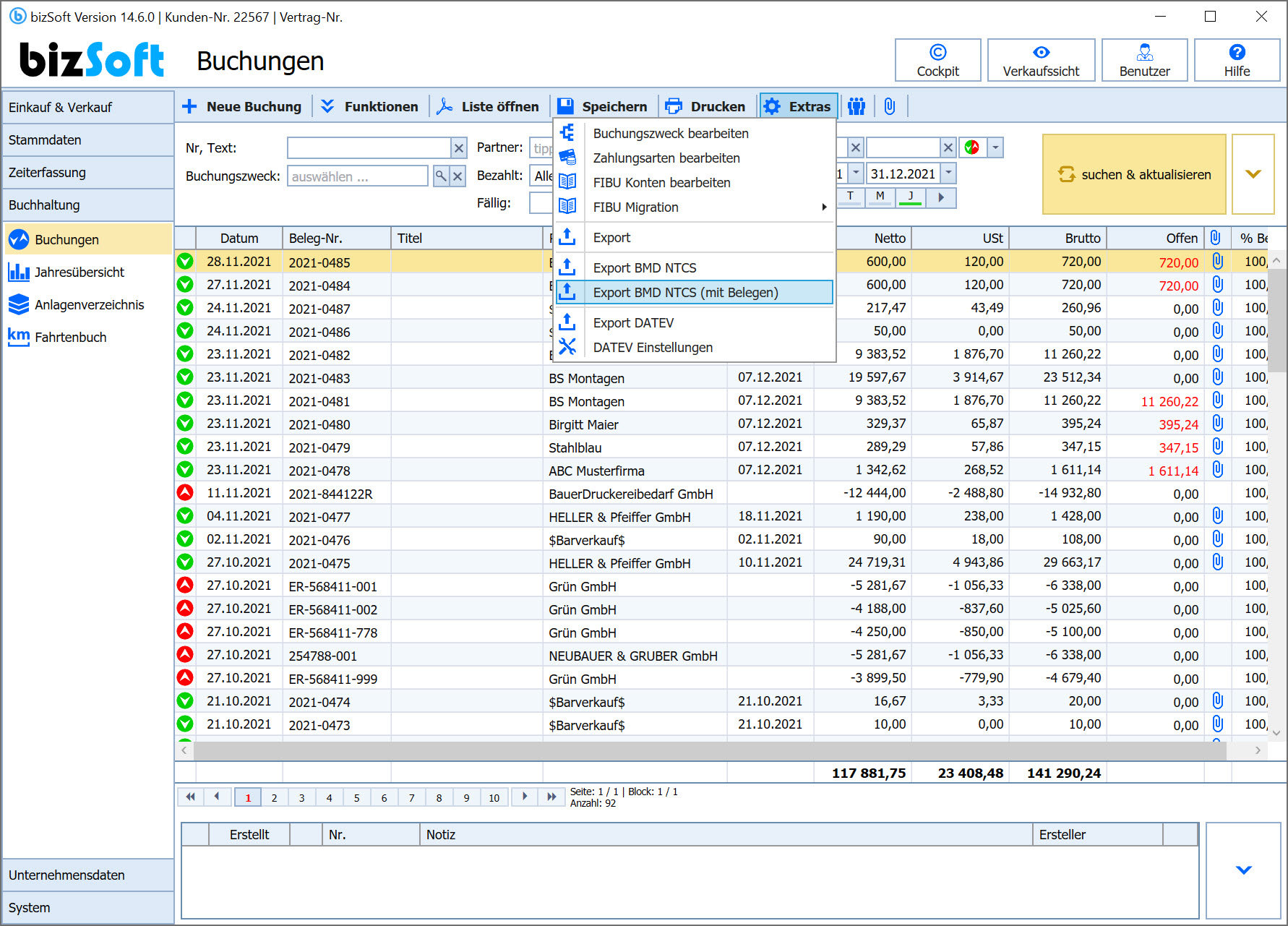Open Anlagenverzeichnis in the sidebar
Screen dimensions: 1288x926
[x=89, y=305]
